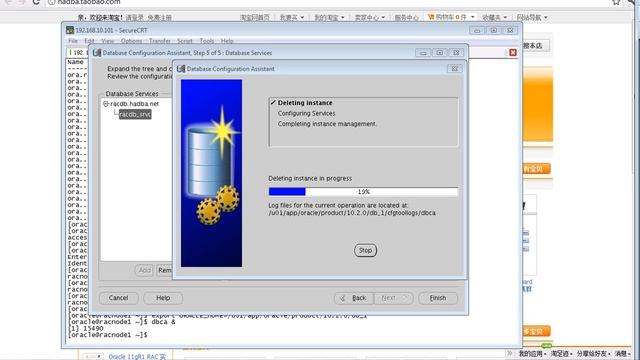
Task: Select the racdb.hadba.net tree root
Action: tap(134, 104)
